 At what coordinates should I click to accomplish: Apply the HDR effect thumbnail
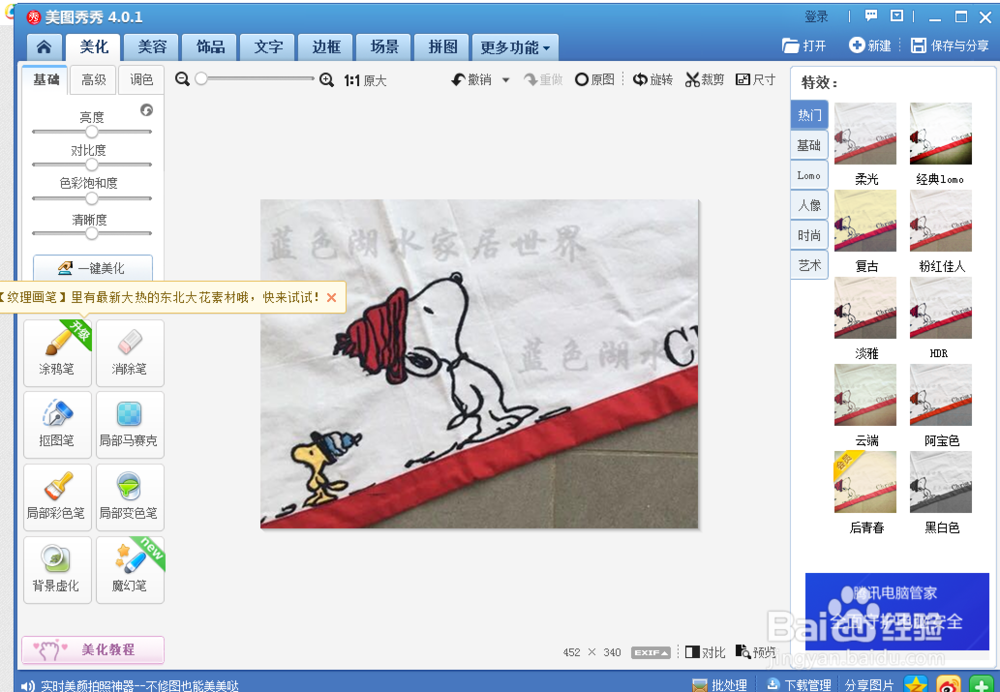tap(941, 308)
